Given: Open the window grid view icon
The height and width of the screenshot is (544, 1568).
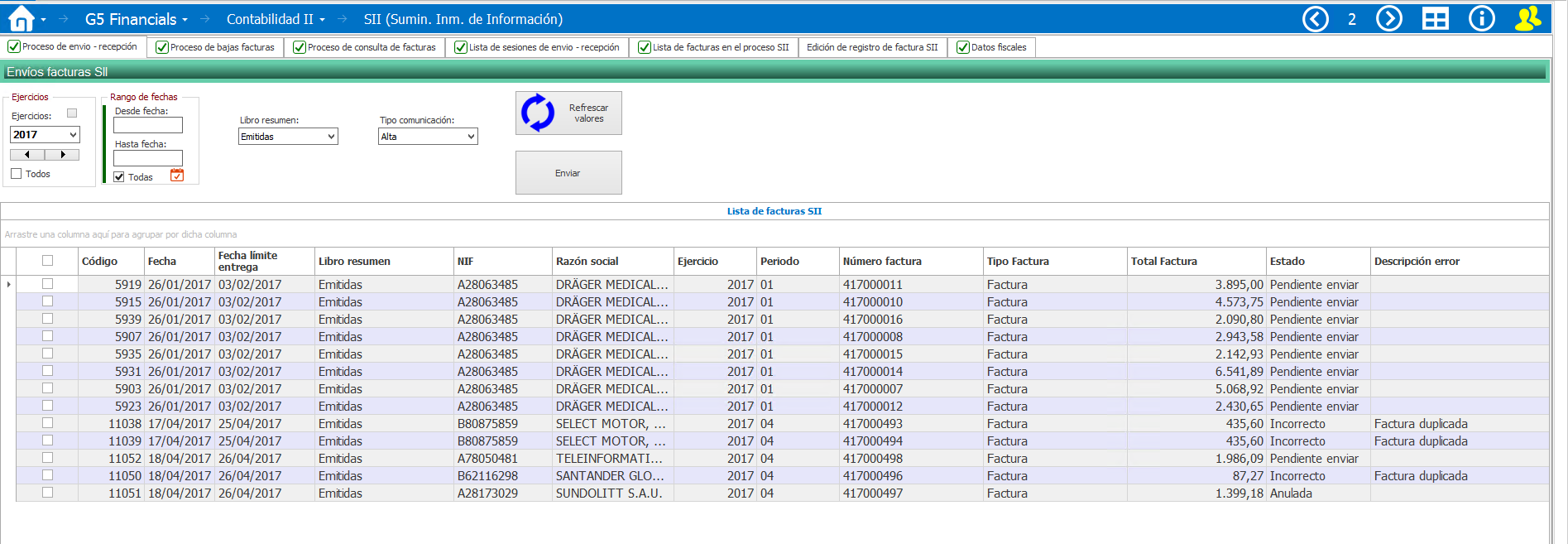Looking at the screenshot, I should click(x=1435, y=18).
